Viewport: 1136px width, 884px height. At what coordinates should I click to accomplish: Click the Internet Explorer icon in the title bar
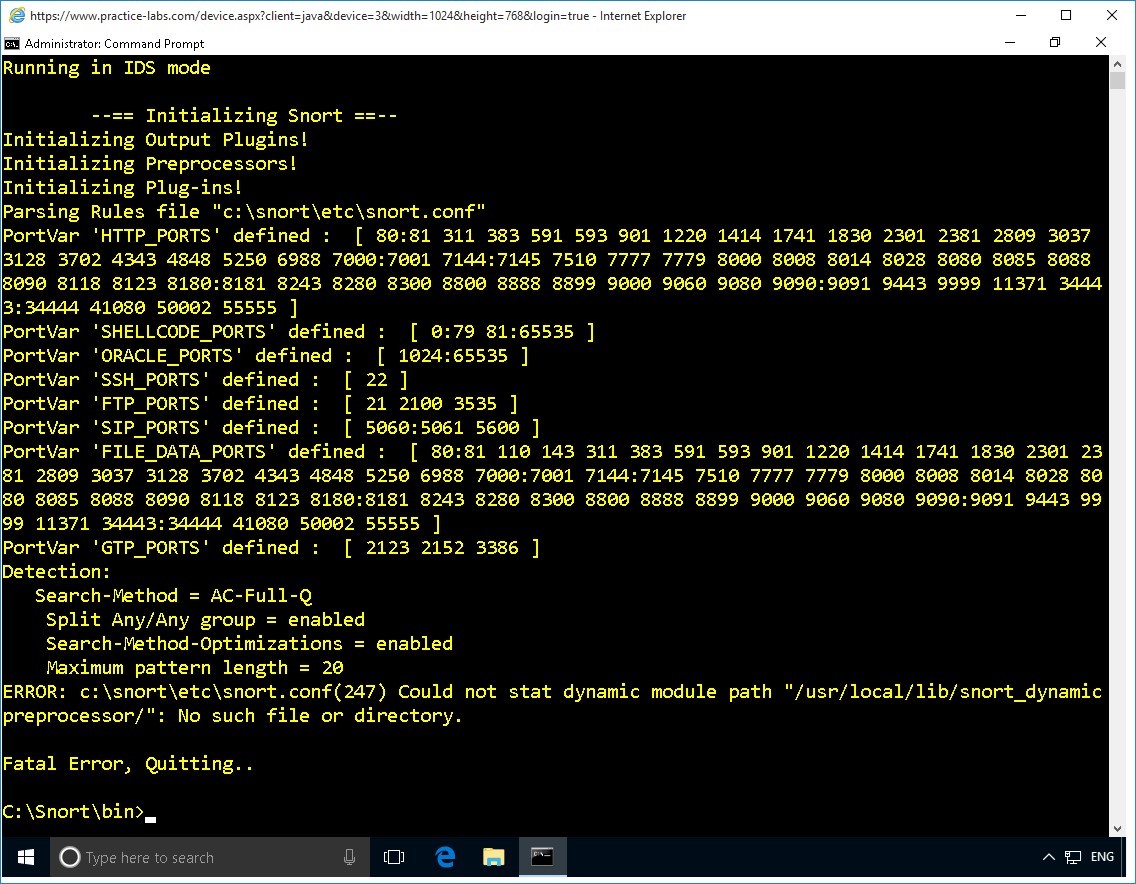click(x=16, y=16)
